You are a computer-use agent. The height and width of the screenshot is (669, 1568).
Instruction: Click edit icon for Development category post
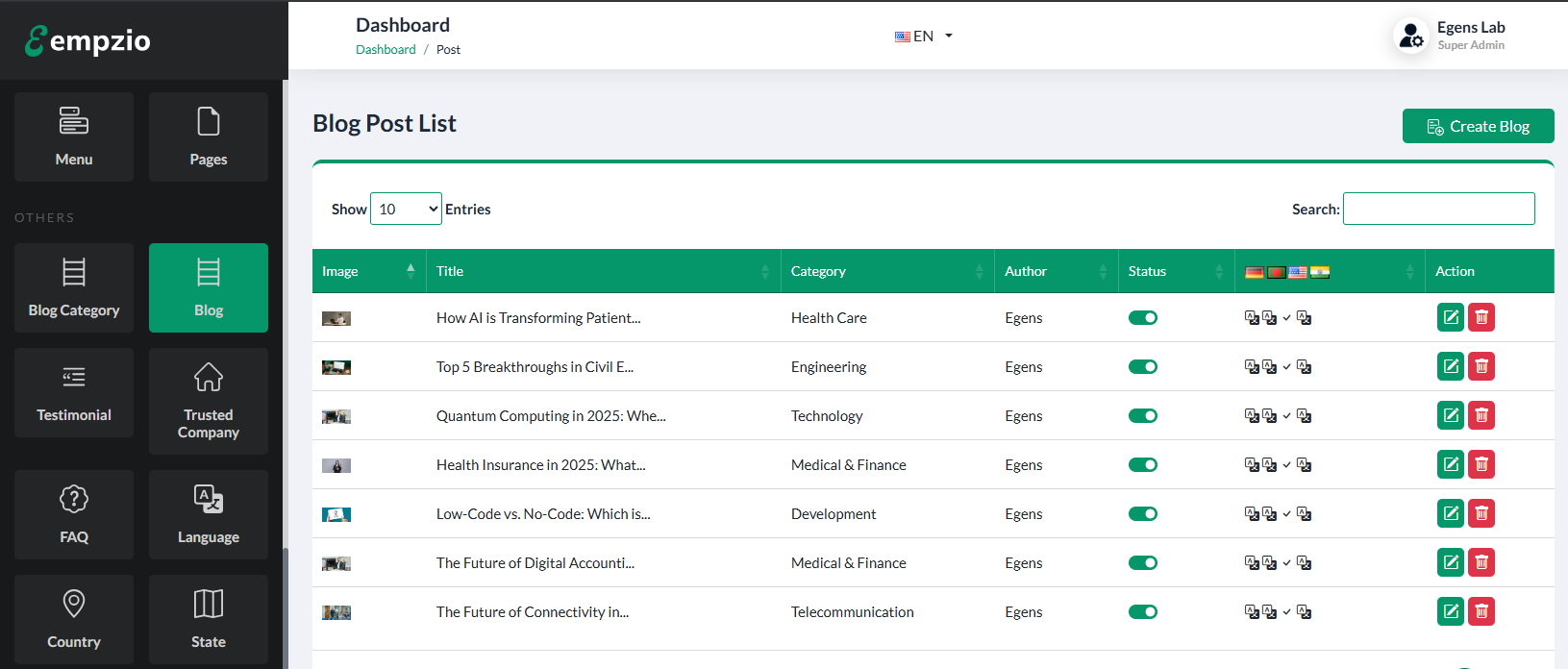[x=1450, y=513]
